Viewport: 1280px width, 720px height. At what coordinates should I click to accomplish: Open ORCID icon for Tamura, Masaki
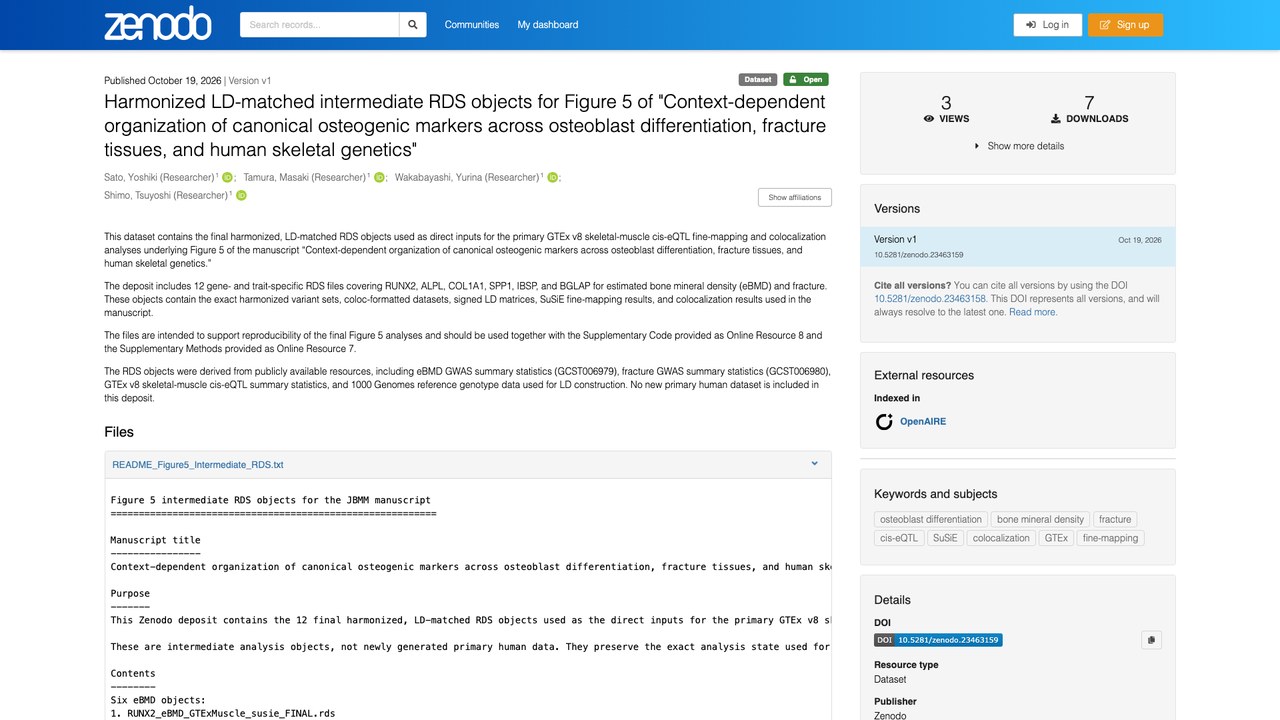[379, 178]
